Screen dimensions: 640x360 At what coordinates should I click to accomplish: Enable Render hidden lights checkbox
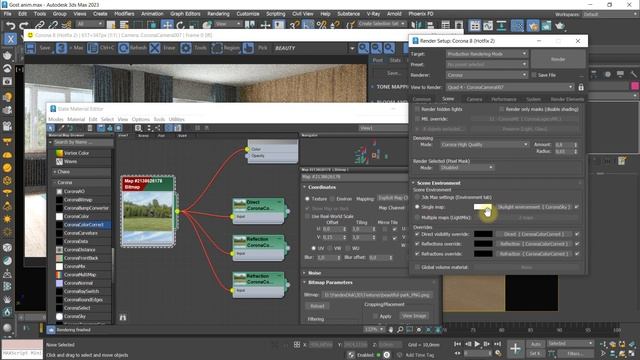417,109
